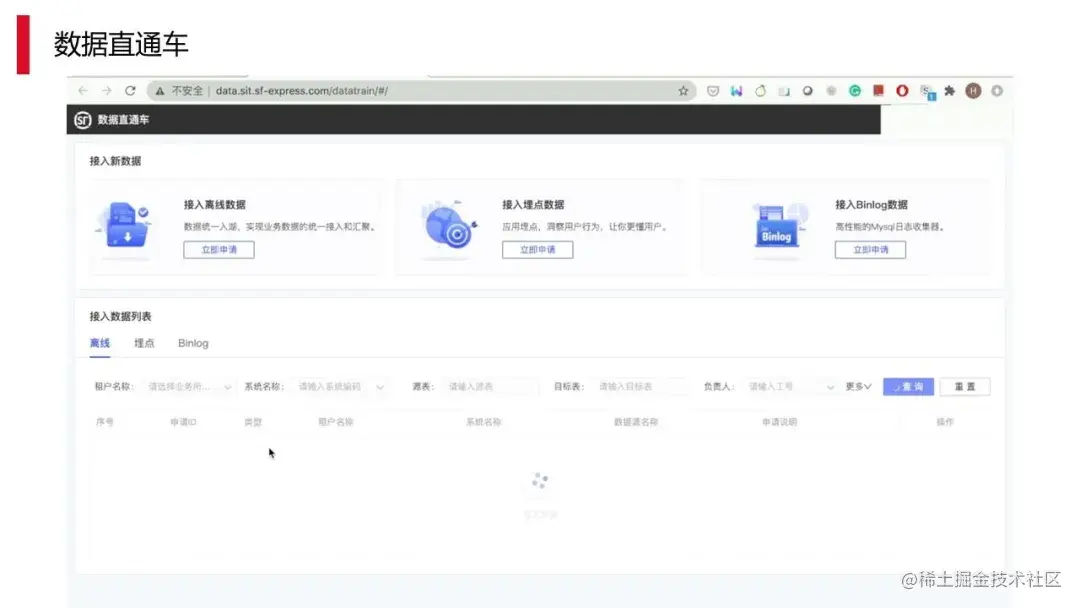Reload the page with refresh icon
The image size is (1080, 608).
click(130, 91)
